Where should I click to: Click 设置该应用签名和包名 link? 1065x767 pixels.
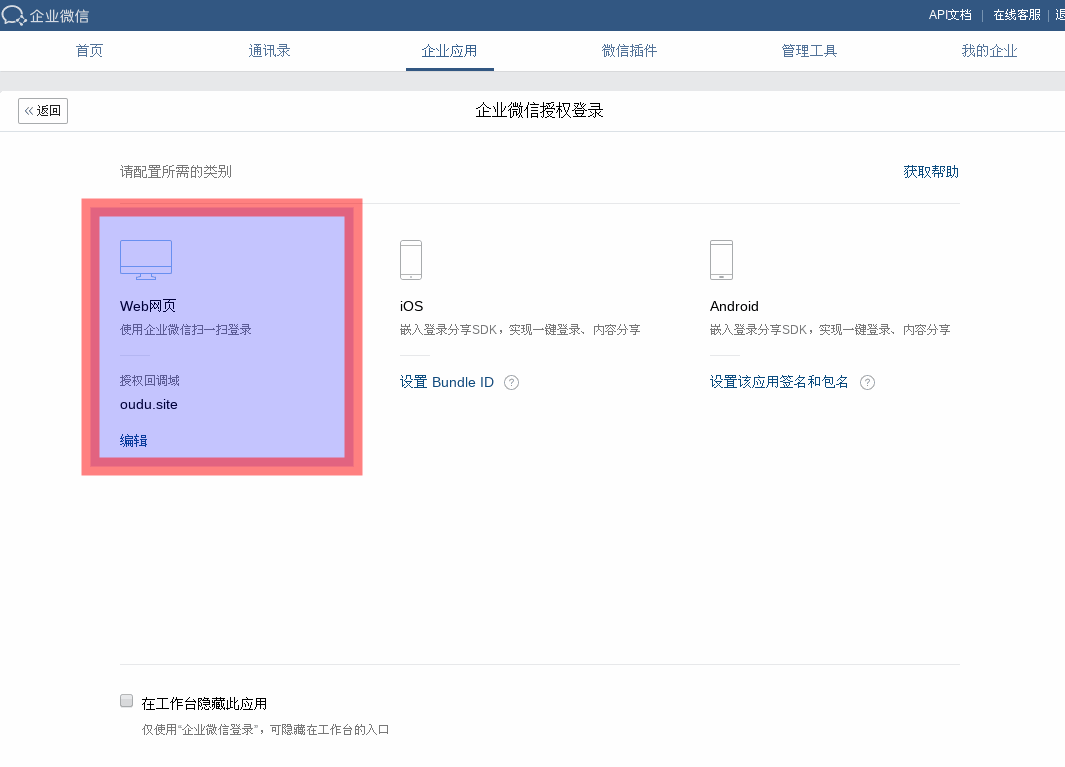[x=779, y=382]
